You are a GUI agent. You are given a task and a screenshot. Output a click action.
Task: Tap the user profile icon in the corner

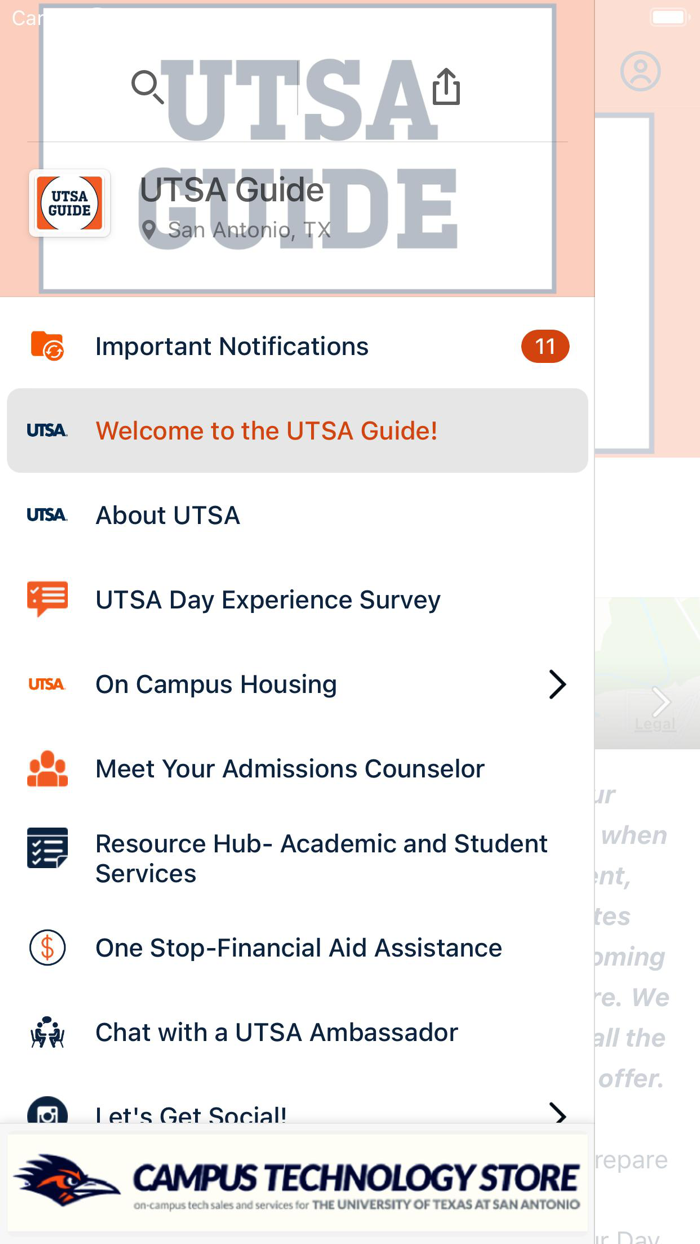coord(640,71)
